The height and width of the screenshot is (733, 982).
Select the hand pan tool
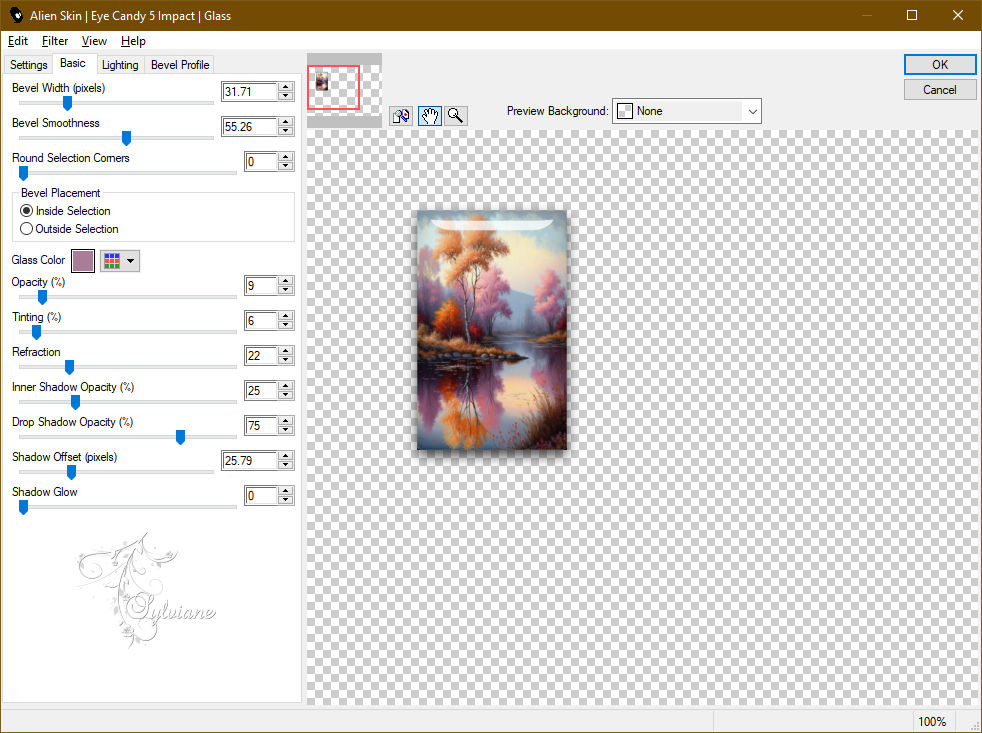(x=430, y=116)
